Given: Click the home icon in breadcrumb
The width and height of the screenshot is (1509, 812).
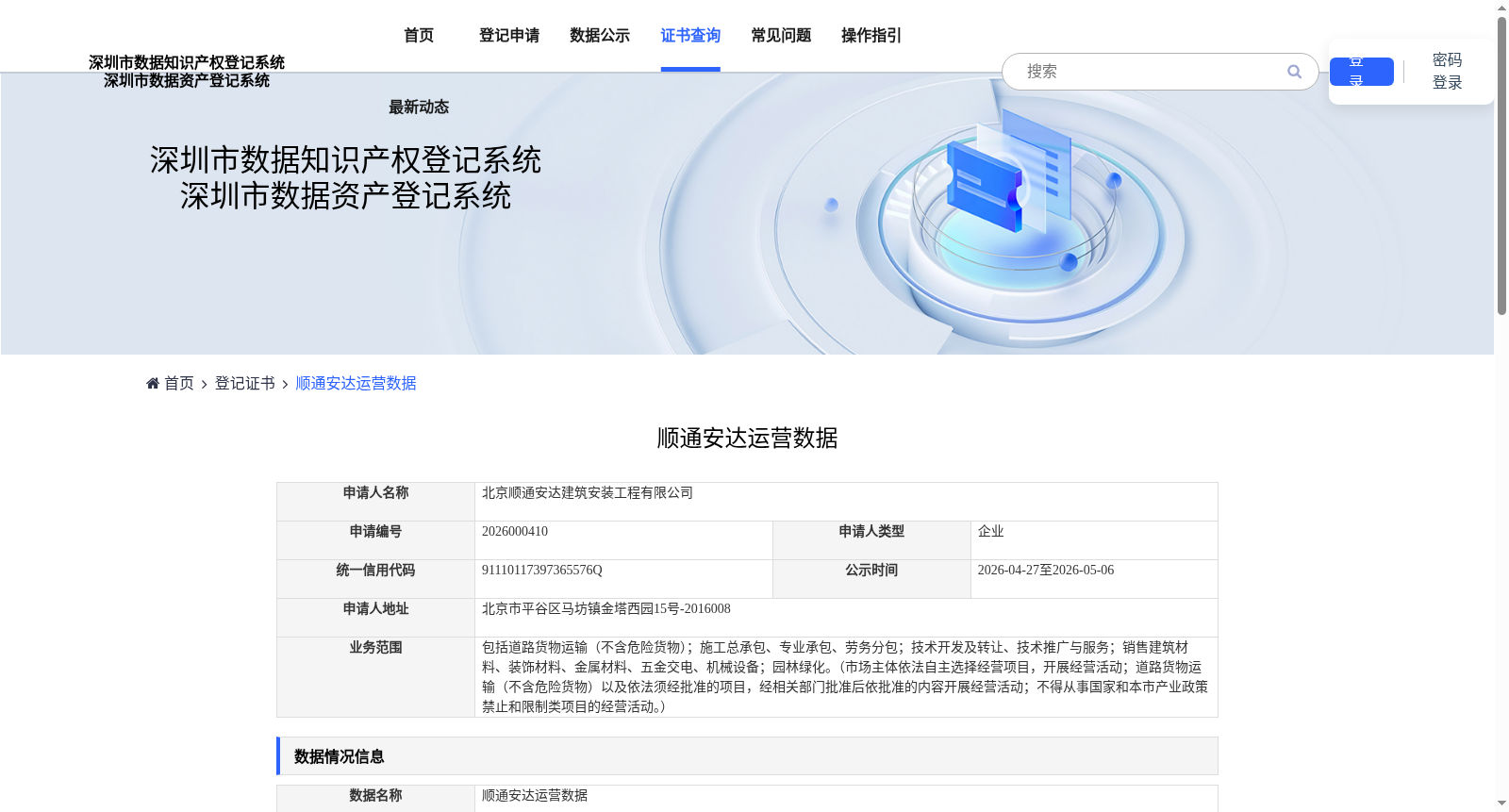Looking at the screenshot, I should tap(153, 383).
